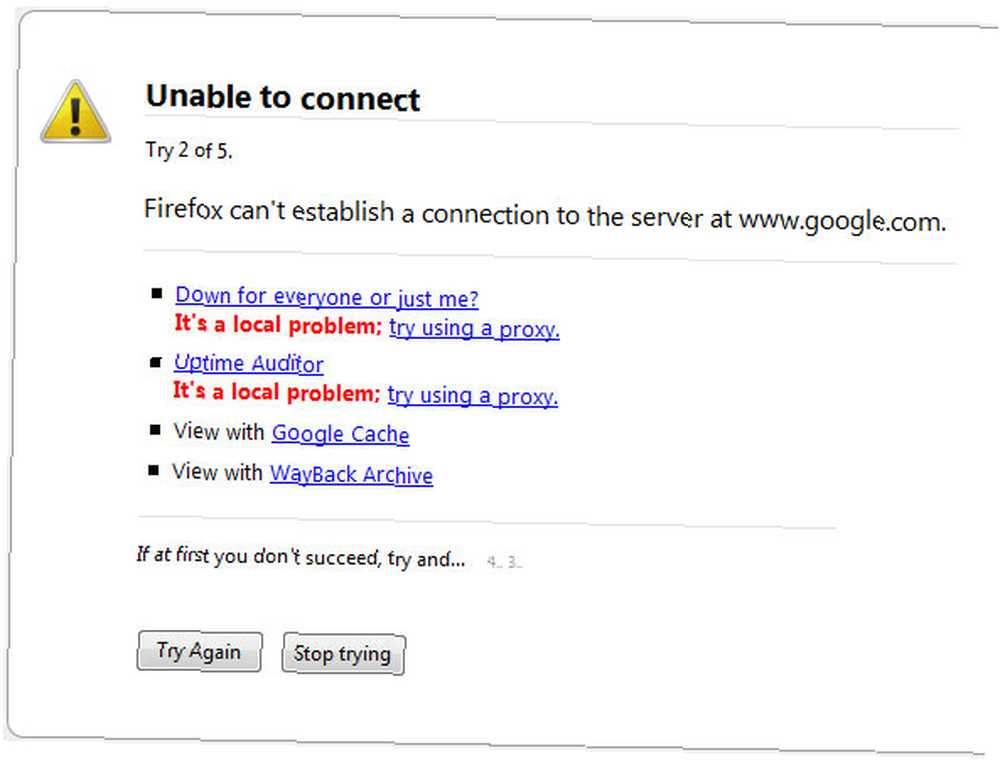Click the first red "It's a local problem;" text

click(278, 324)
